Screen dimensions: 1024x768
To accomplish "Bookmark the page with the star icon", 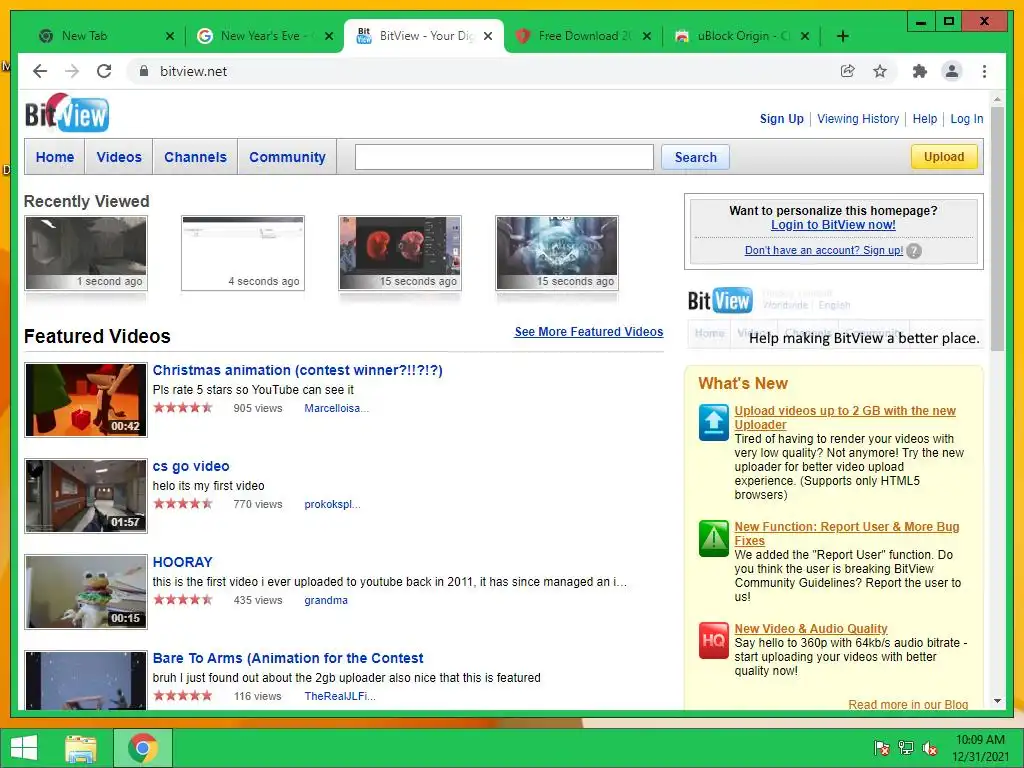I will click(880, 71).
